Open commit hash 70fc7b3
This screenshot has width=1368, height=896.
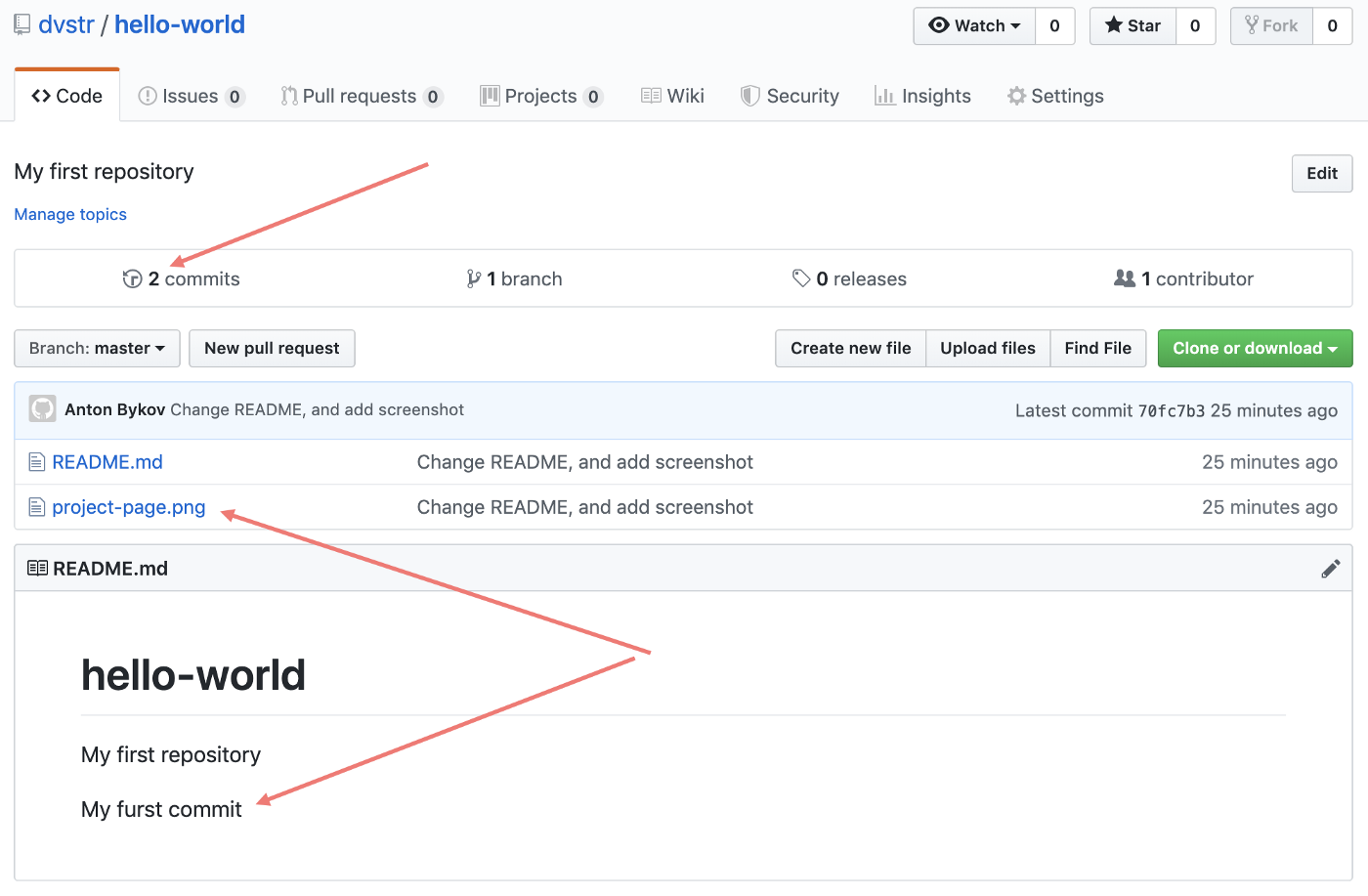[x=1172, y=410]
